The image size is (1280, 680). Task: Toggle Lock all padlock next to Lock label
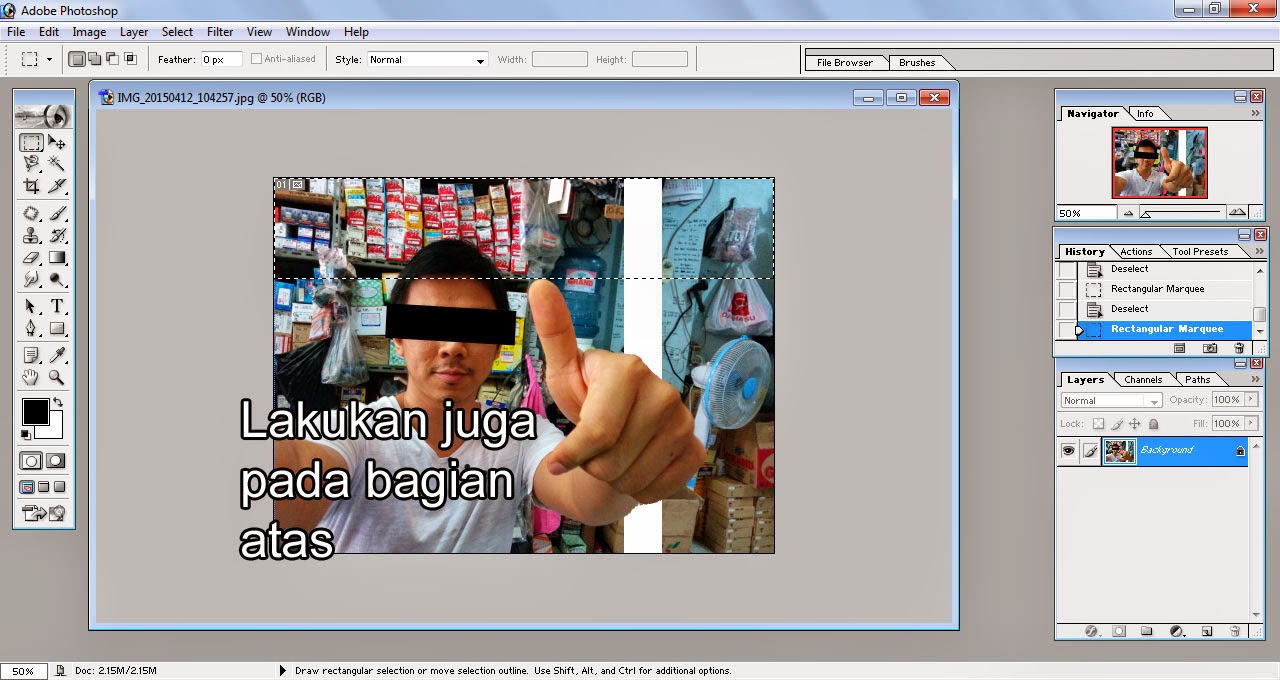pos(1153,424)
